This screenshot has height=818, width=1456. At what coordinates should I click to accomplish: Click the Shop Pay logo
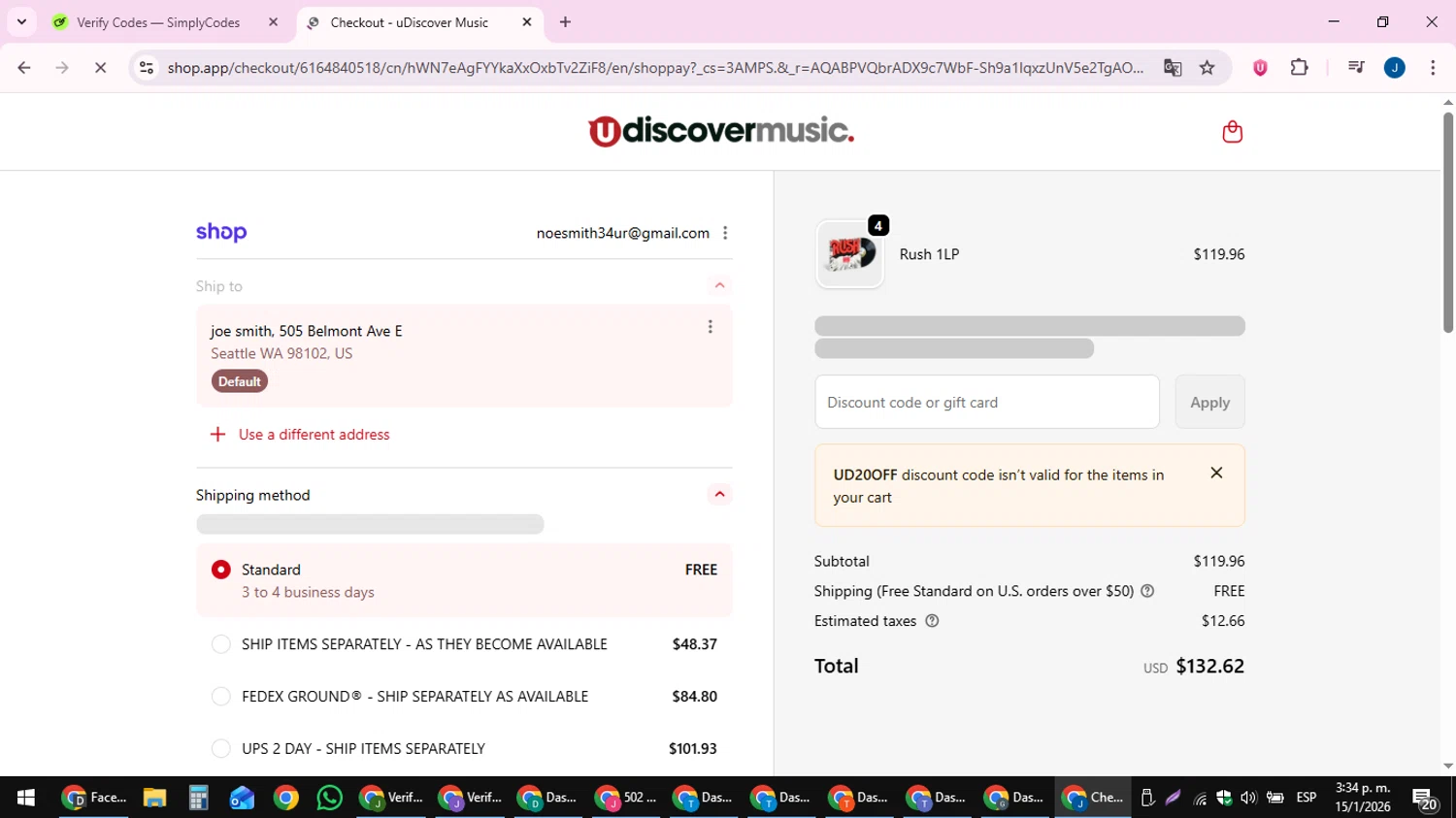(x=221, y=232)
